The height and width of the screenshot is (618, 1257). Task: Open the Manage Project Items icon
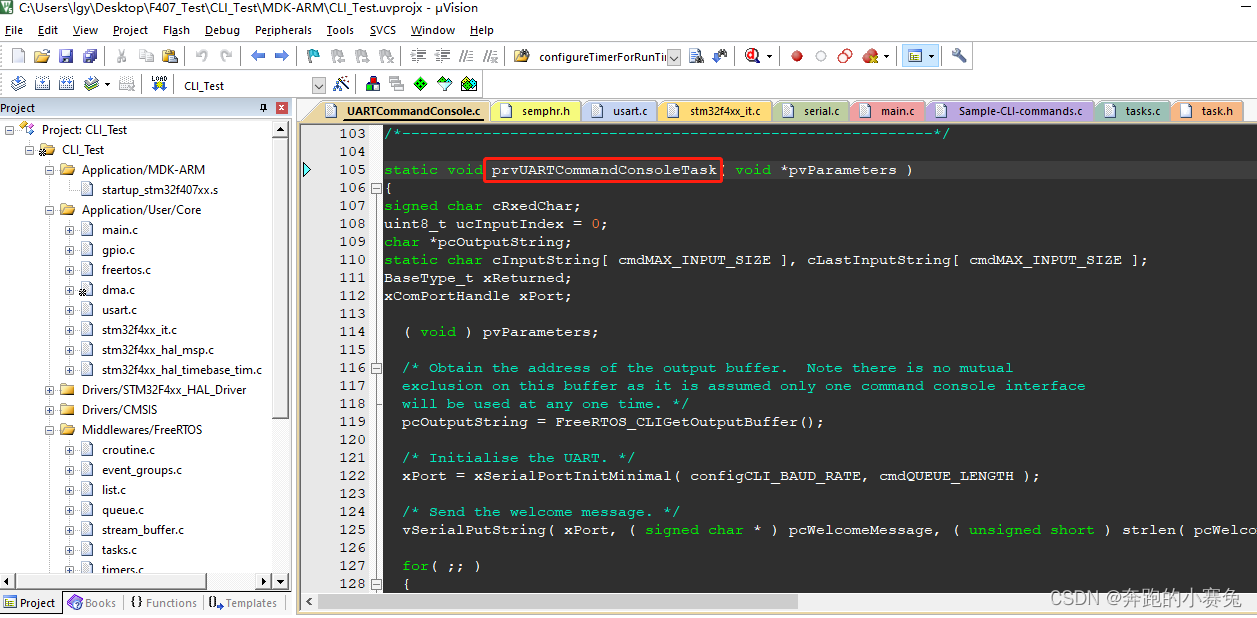pyautogui.click(x=372, y=84)
